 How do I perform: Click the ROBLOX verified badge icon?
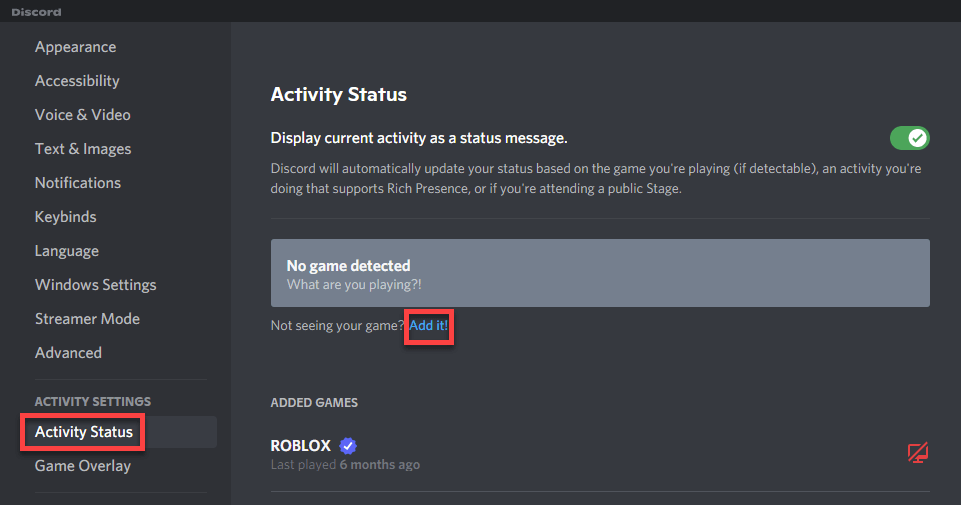(x=348, y=446)
